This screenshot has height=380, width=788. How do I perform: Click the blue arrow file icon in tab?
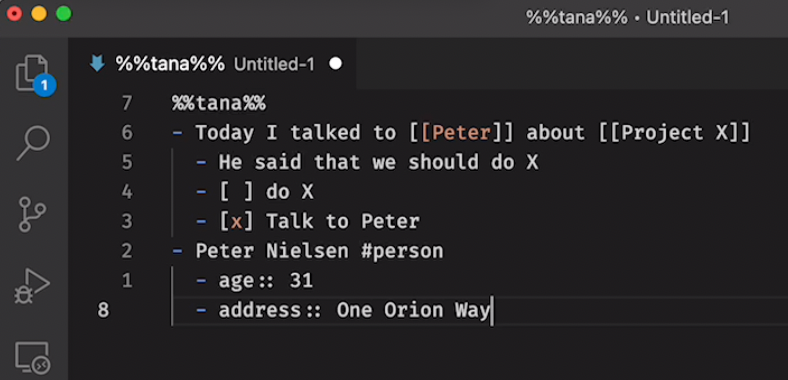(97, 64)
